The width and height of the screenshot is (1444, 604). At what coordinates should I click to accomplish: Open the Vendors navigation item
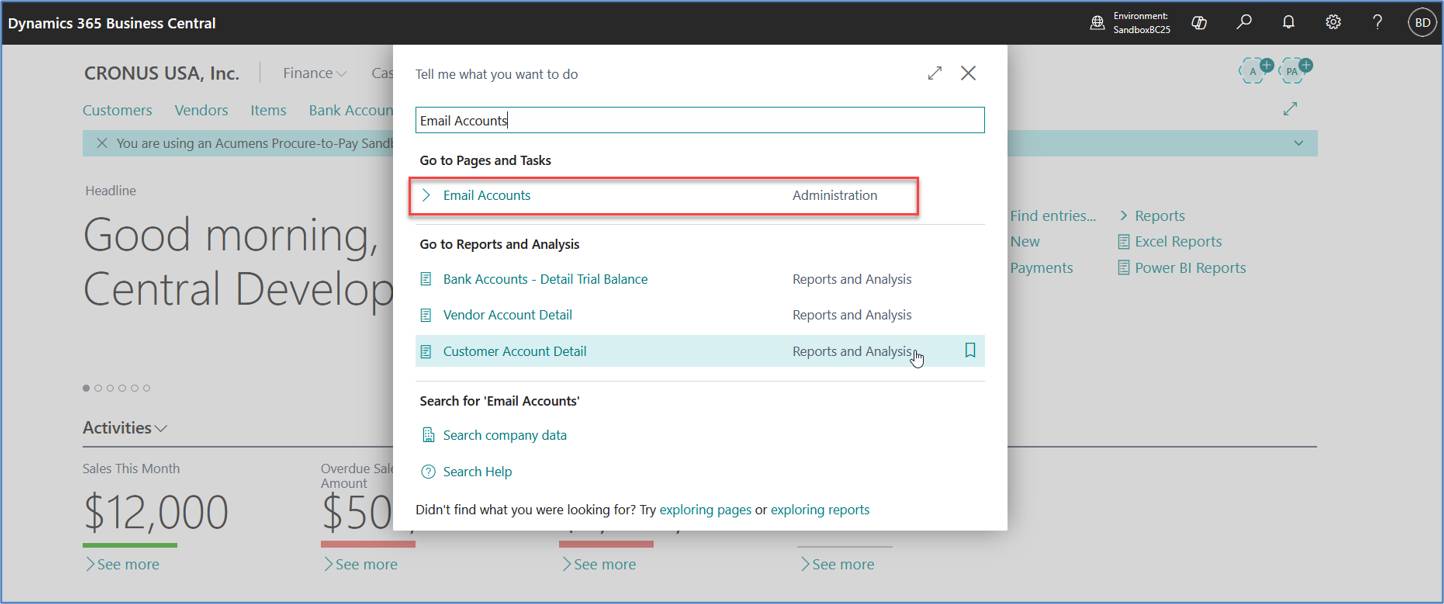point(201,110)
